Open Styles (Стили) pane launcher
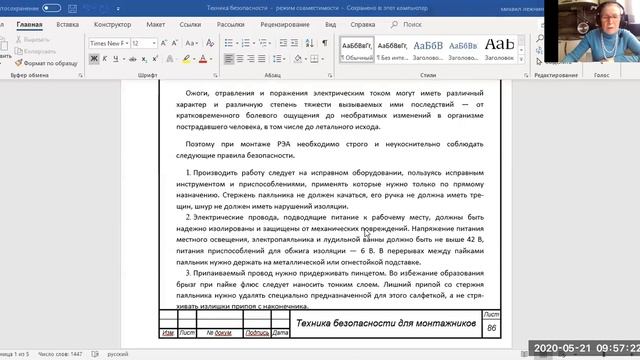 coord(526,76)
